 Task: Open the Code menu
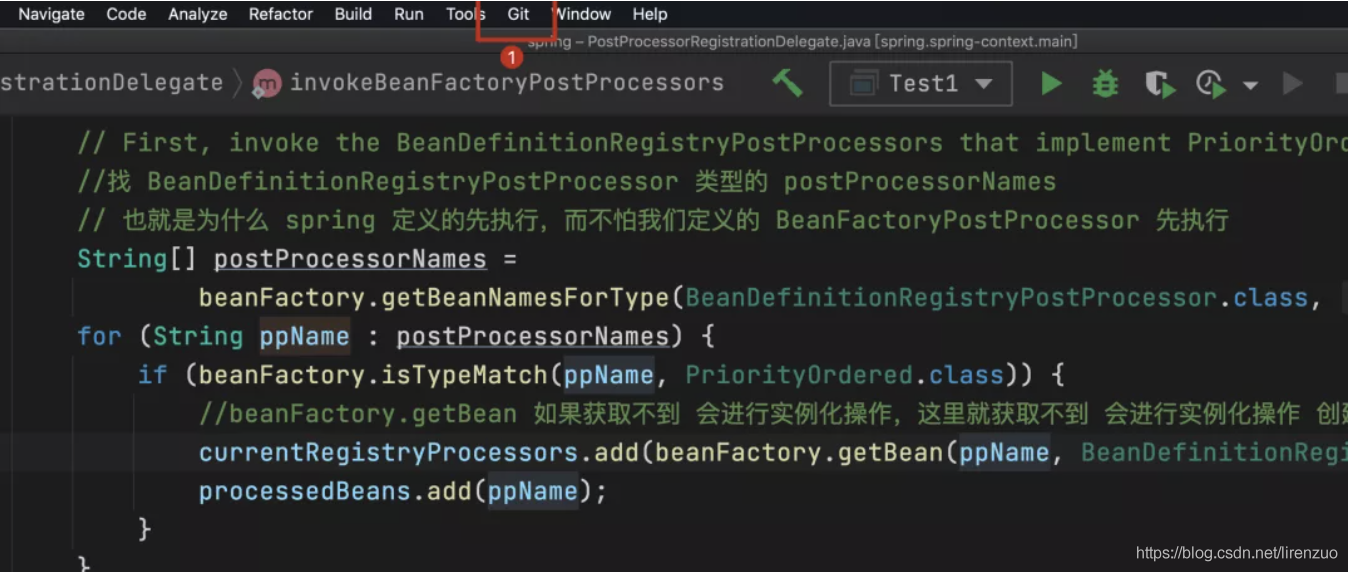coord(126,14)
